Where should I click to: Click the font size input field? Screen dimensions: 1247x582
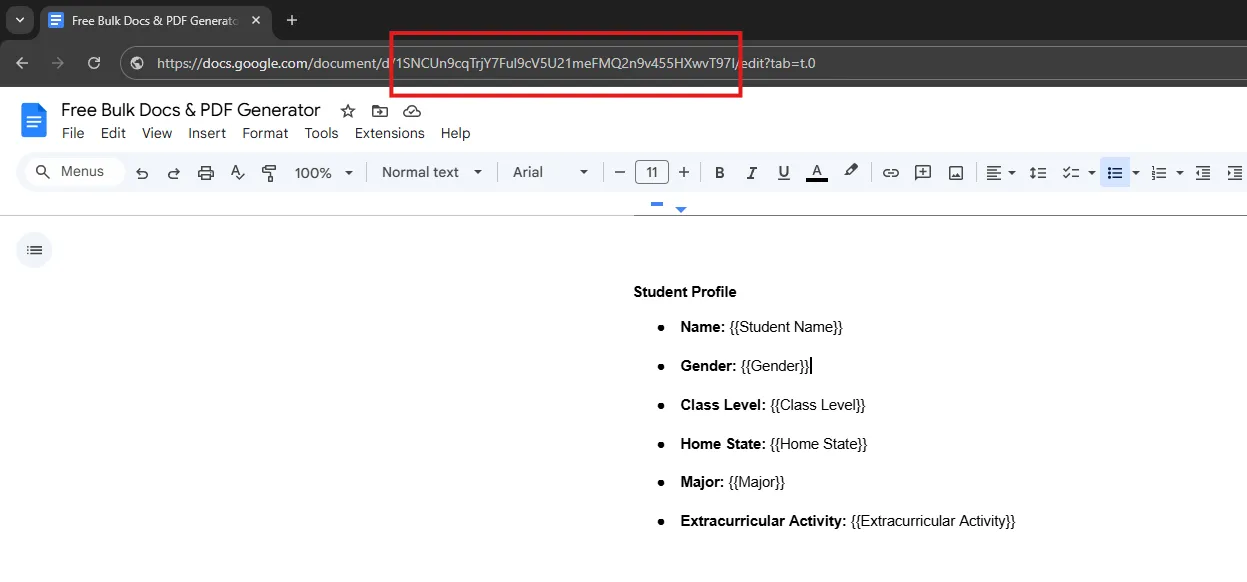pos(651,173)
